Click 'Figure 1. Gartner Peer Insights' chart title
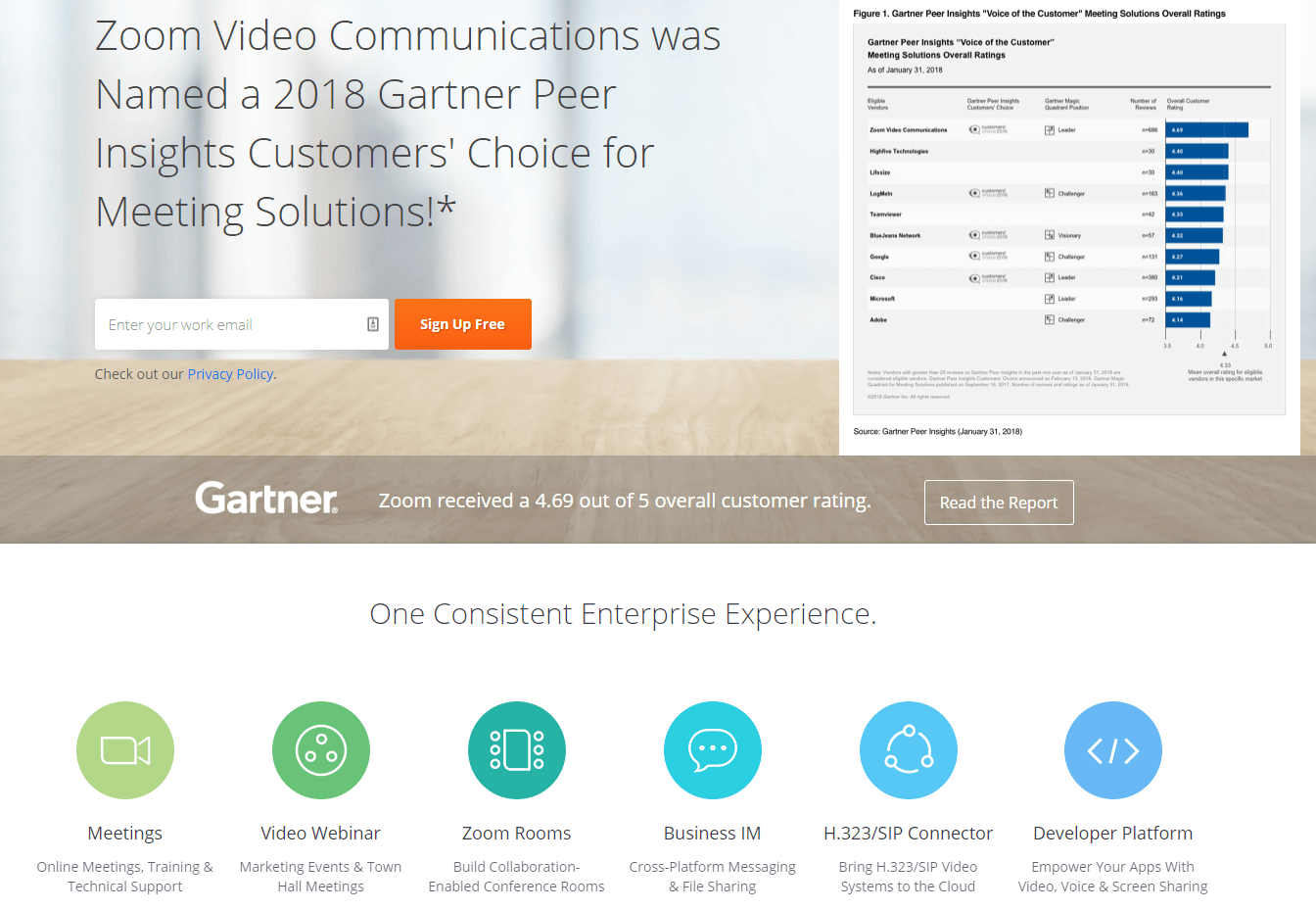Image resolution: width=1316 pixels, height=910 pixels. pyautogui.click(x=1039, y=14)
